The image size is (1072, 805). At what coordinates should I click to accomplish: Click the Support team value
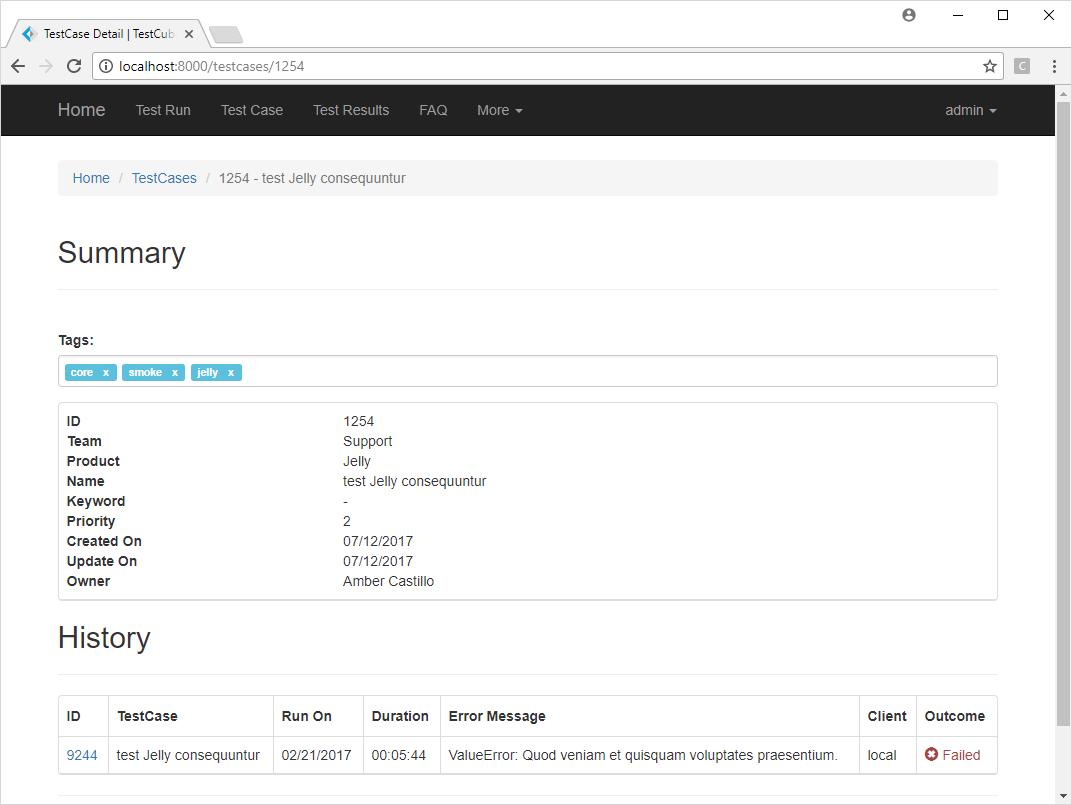click(x=368, y=441)
